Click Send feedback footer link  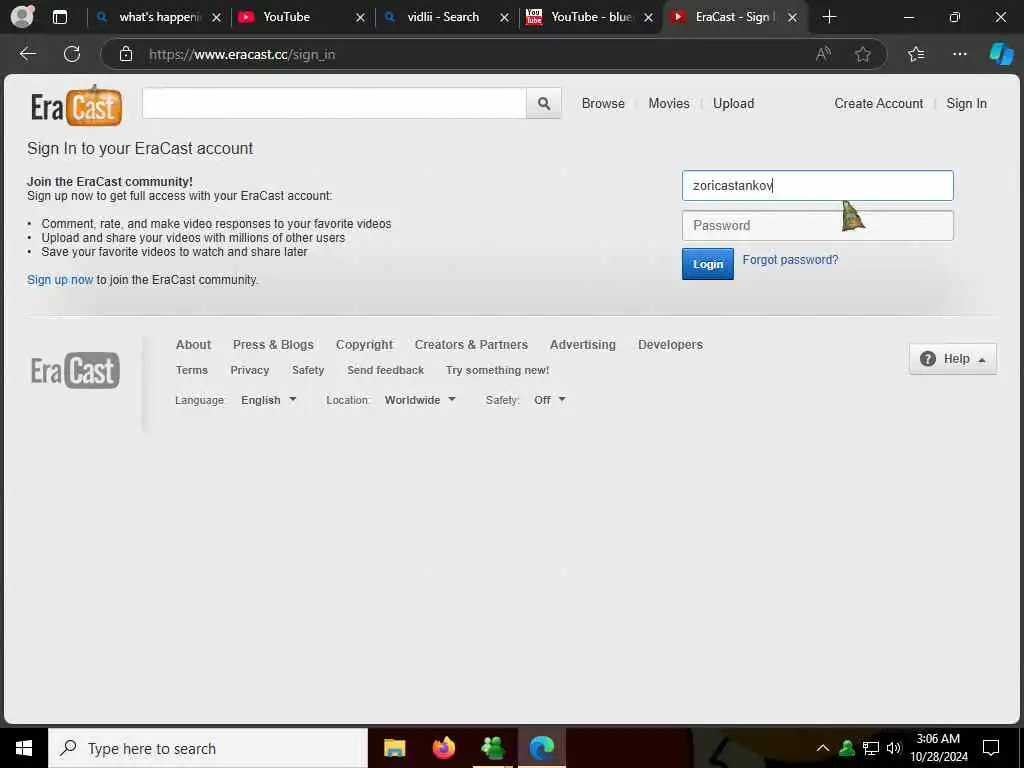[385, 370]
